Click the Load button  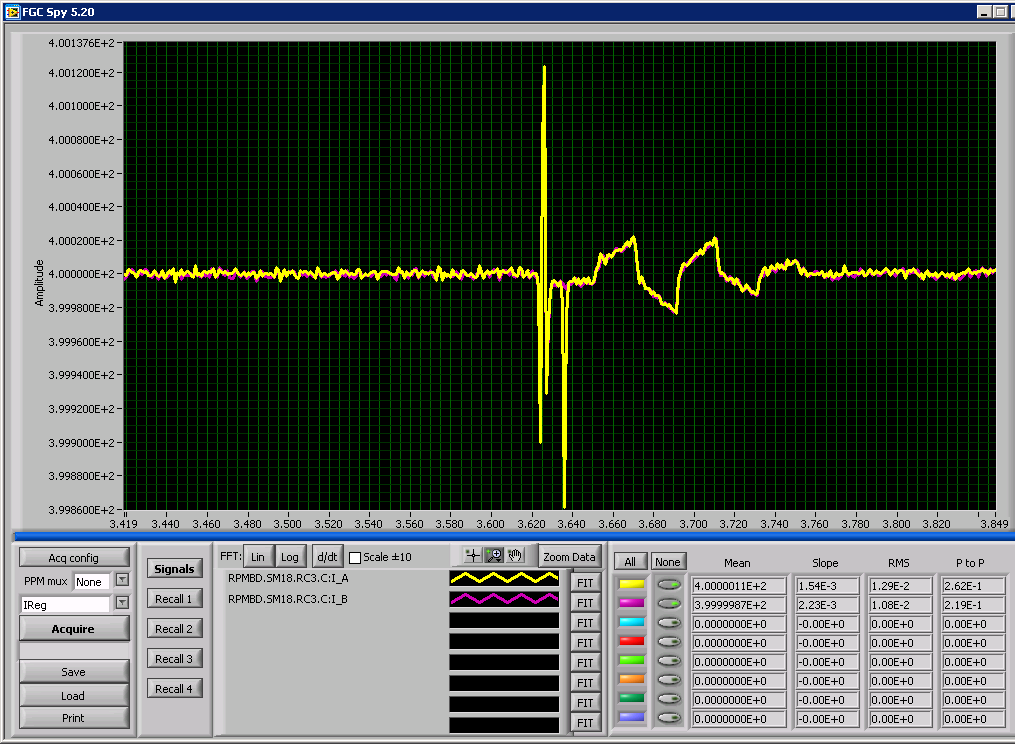point(74,695)
